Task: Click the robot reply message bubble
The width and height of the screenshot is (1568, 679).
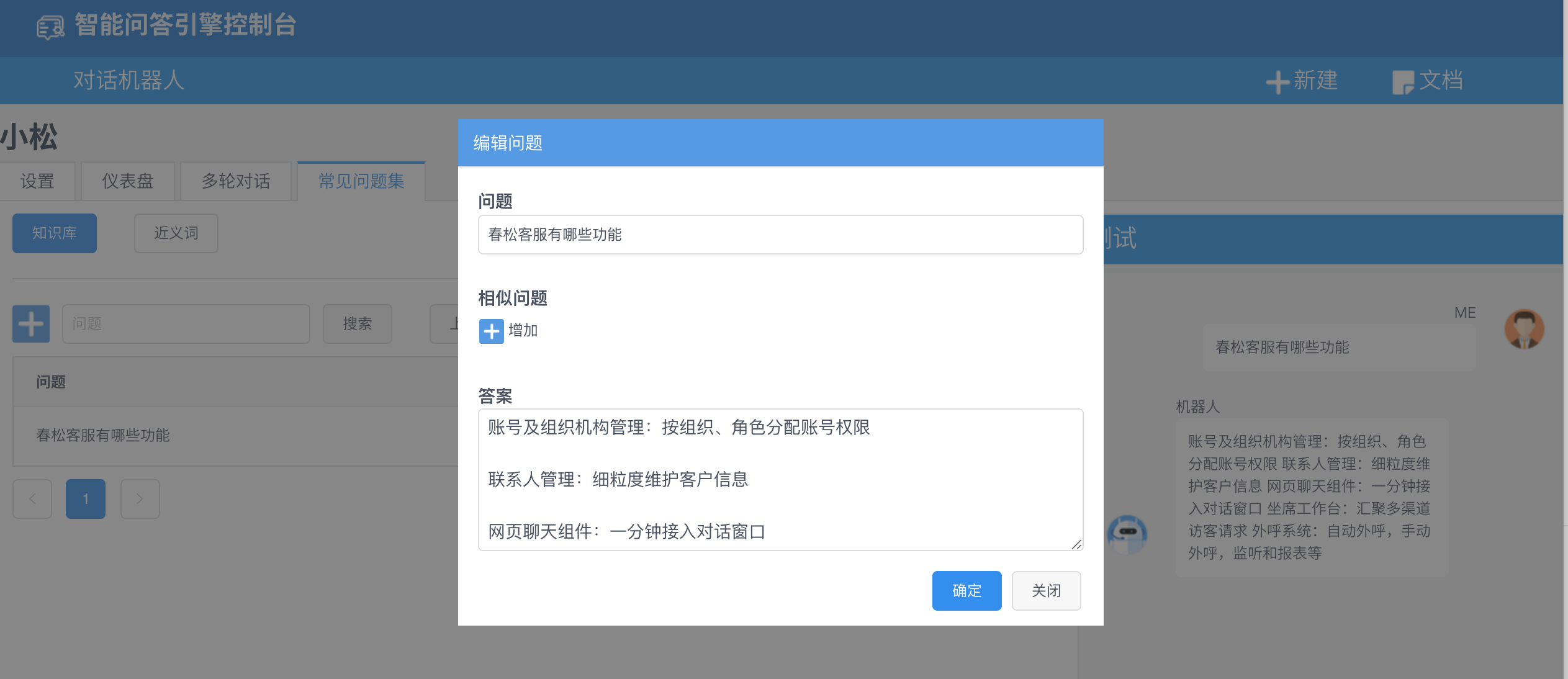Action: [x=1312, y=498]
